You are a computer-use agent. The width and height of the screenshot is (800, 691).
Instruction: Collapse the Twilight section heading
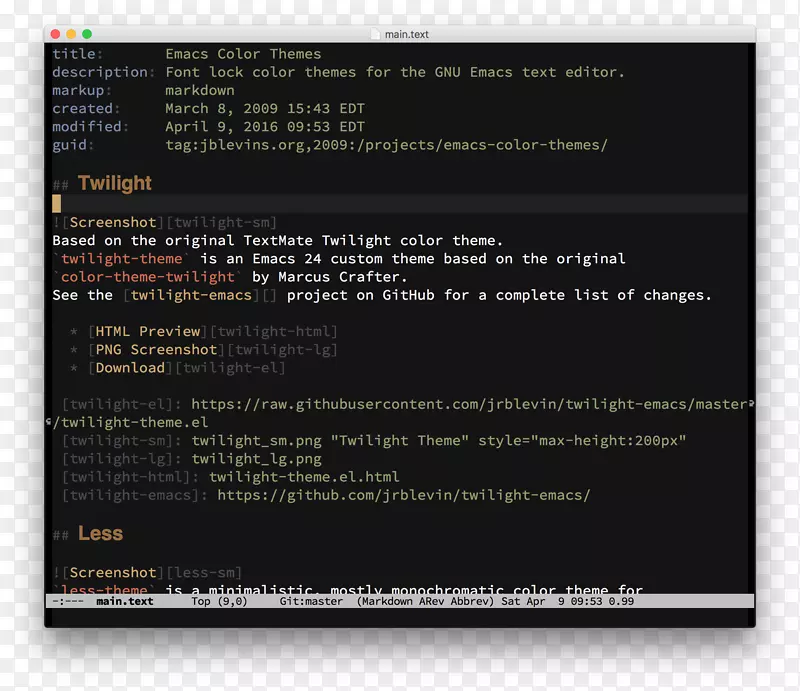tap(113, 183)
